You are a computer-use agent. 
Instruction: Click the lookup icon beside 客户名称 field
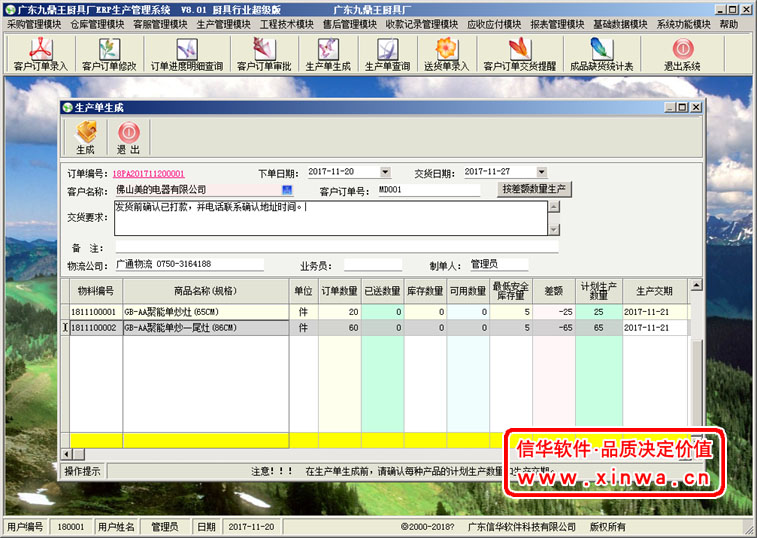tap(287, 190)
